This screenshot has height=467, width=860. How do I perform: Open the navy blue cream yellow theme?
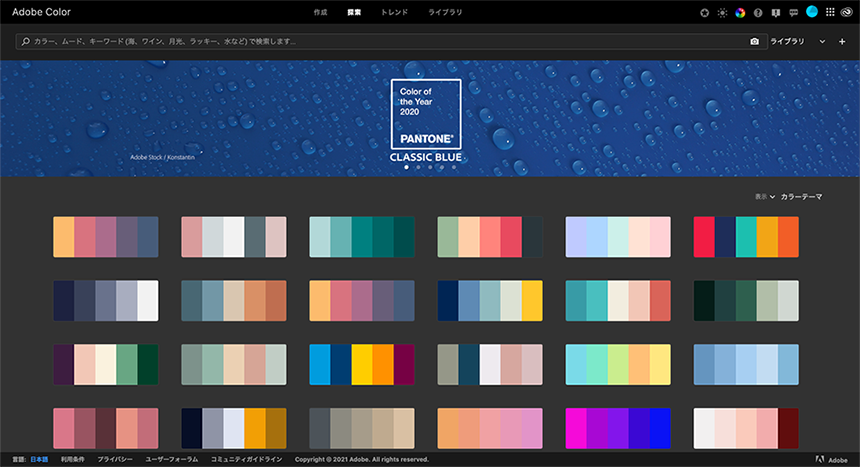pyautogui.click(x=490, y=301)
